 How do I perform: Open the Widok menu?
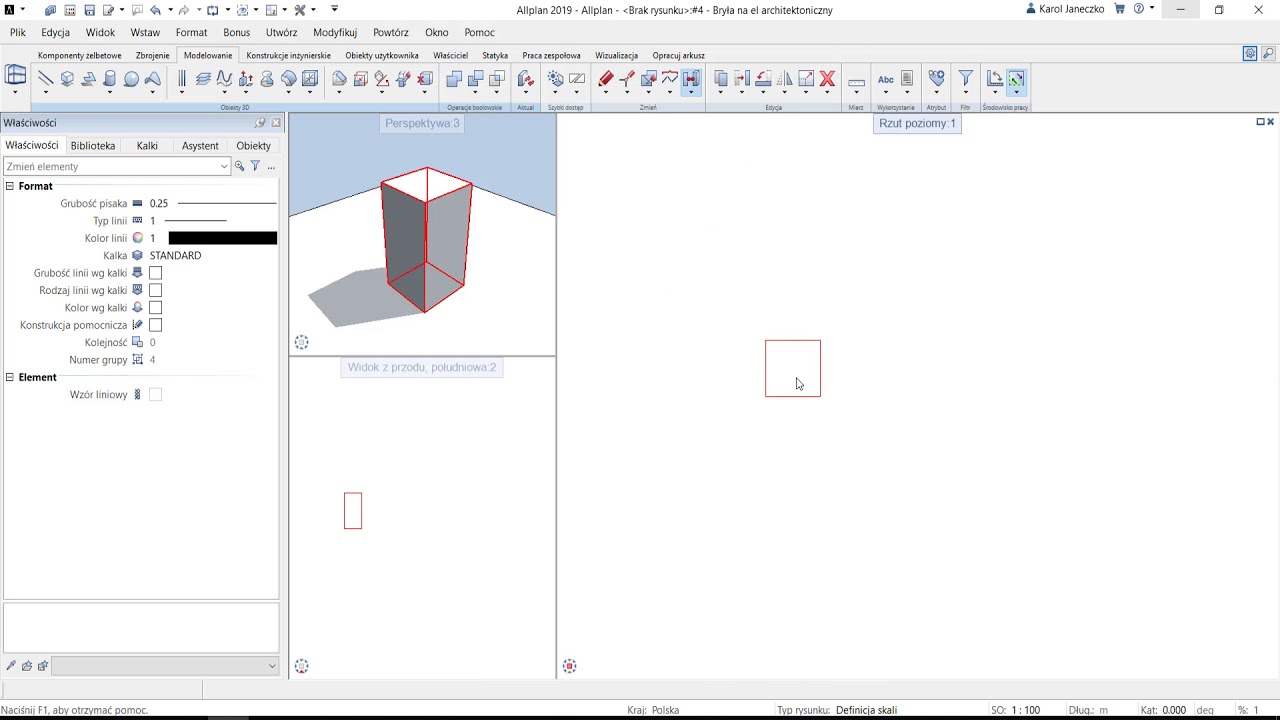click(x=100, y=32)
